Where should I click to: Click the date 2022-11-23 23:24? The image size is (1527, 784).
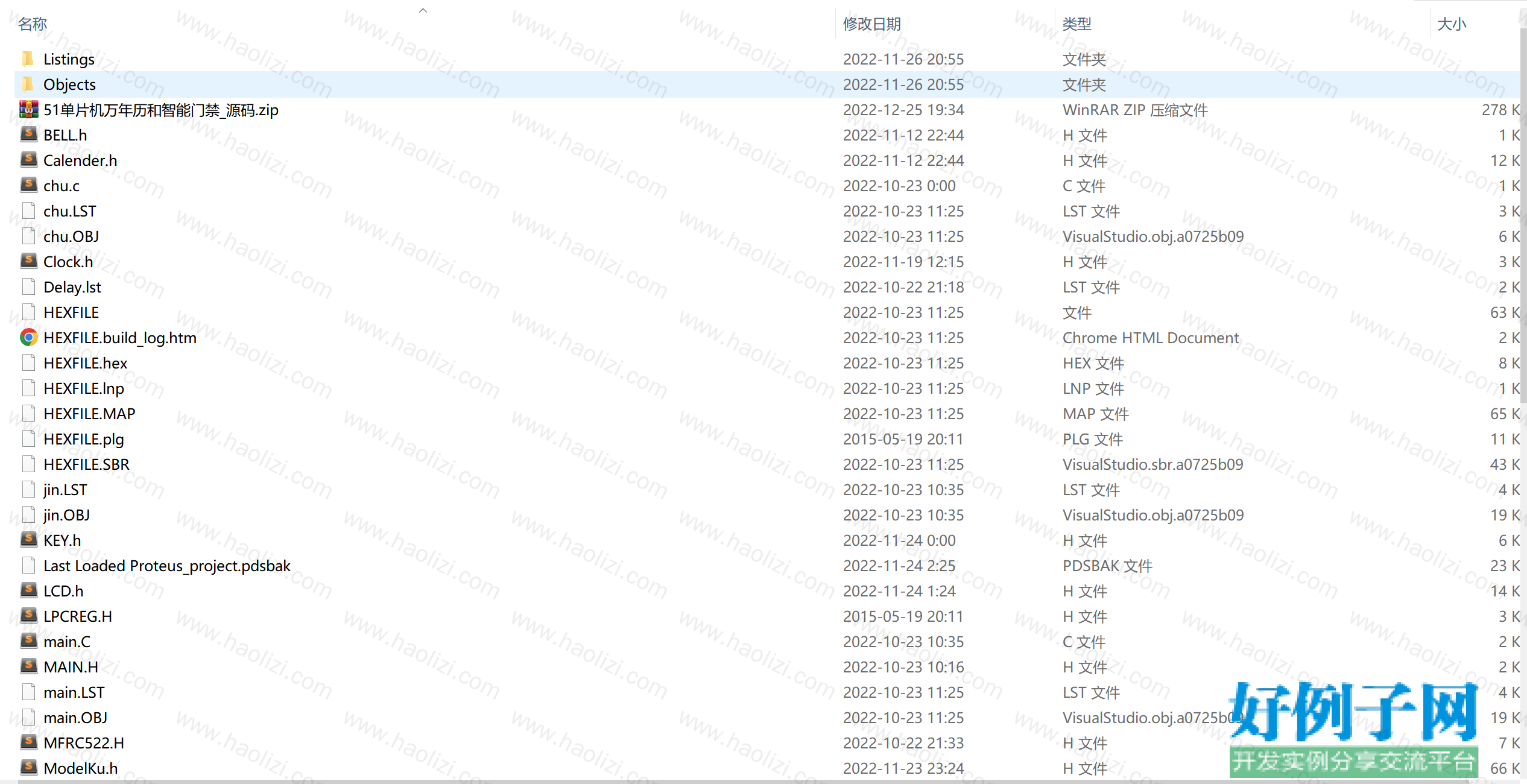(x=903, y=768)
